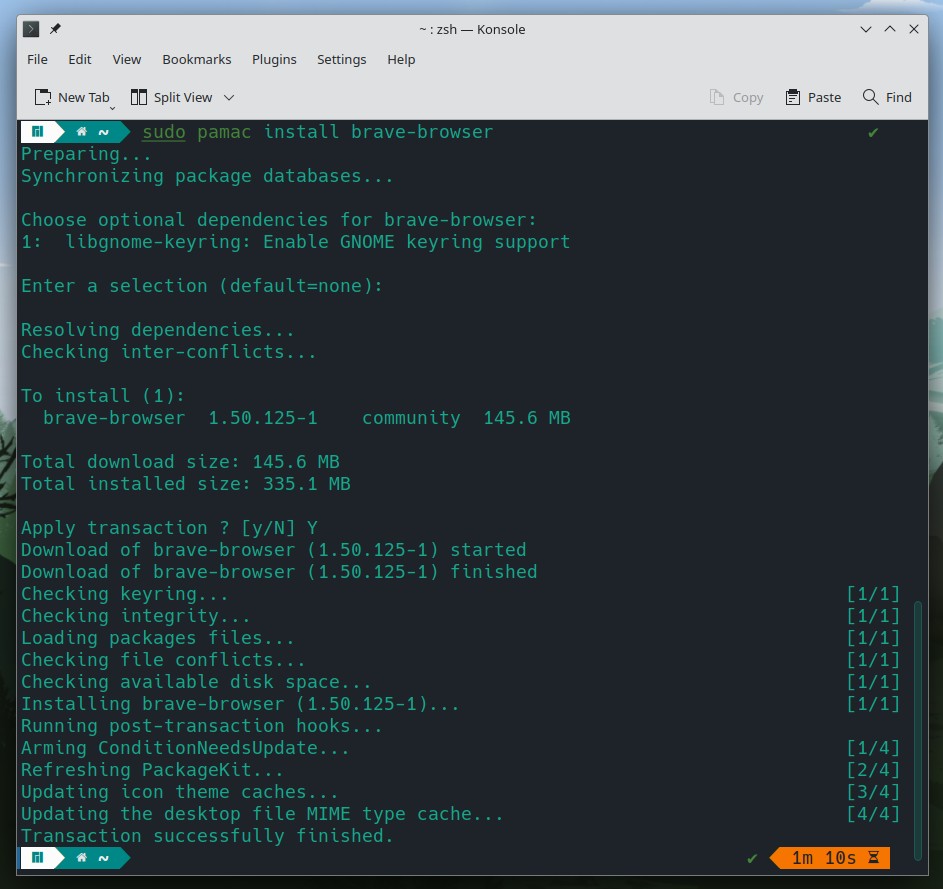Click the New Tab button
Screen dimensions: 943x889
tap(72, 97)
